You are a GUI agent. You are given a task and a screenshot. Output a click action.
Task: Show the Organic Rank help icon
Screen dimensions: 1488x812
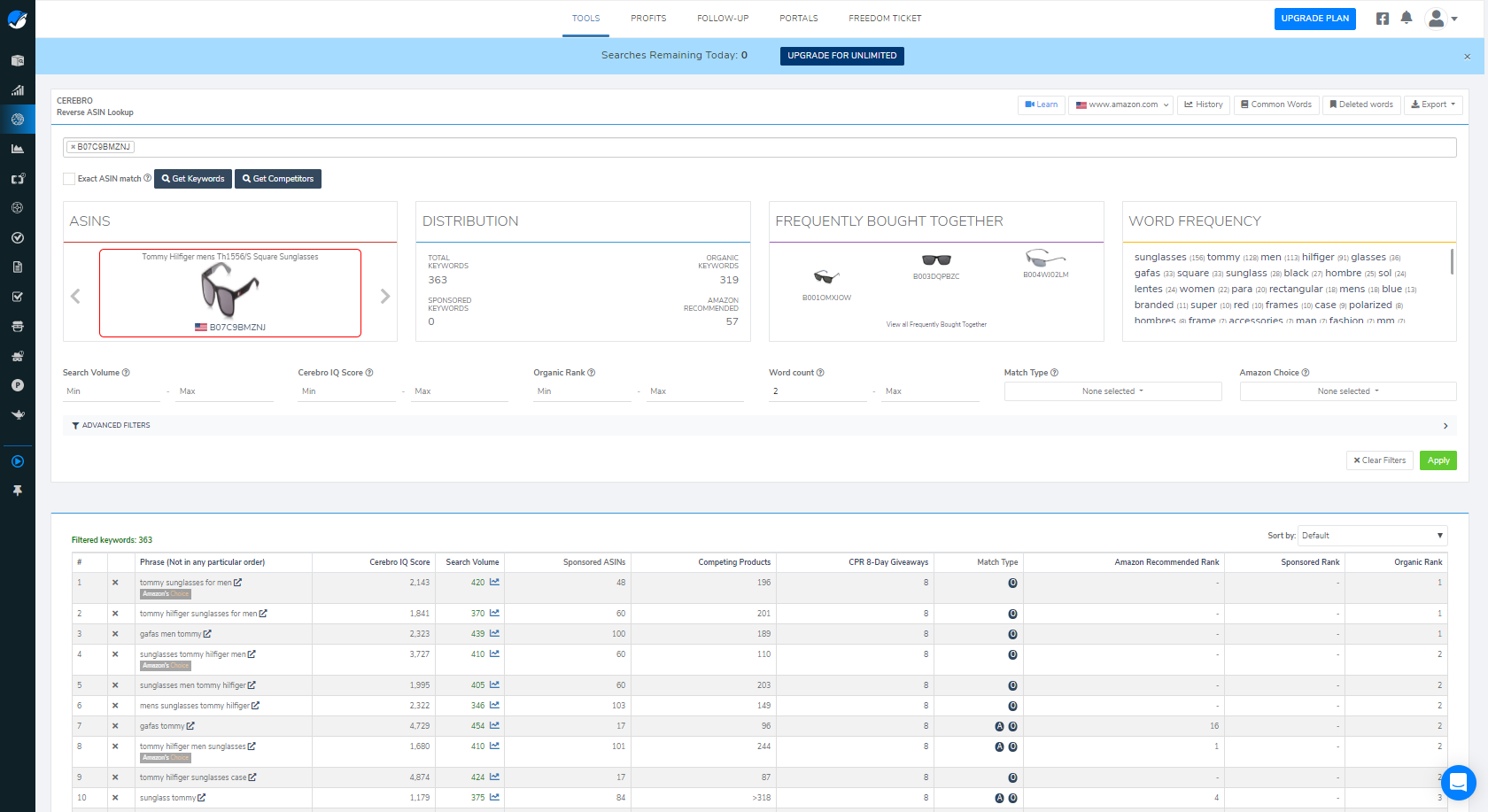591,373
